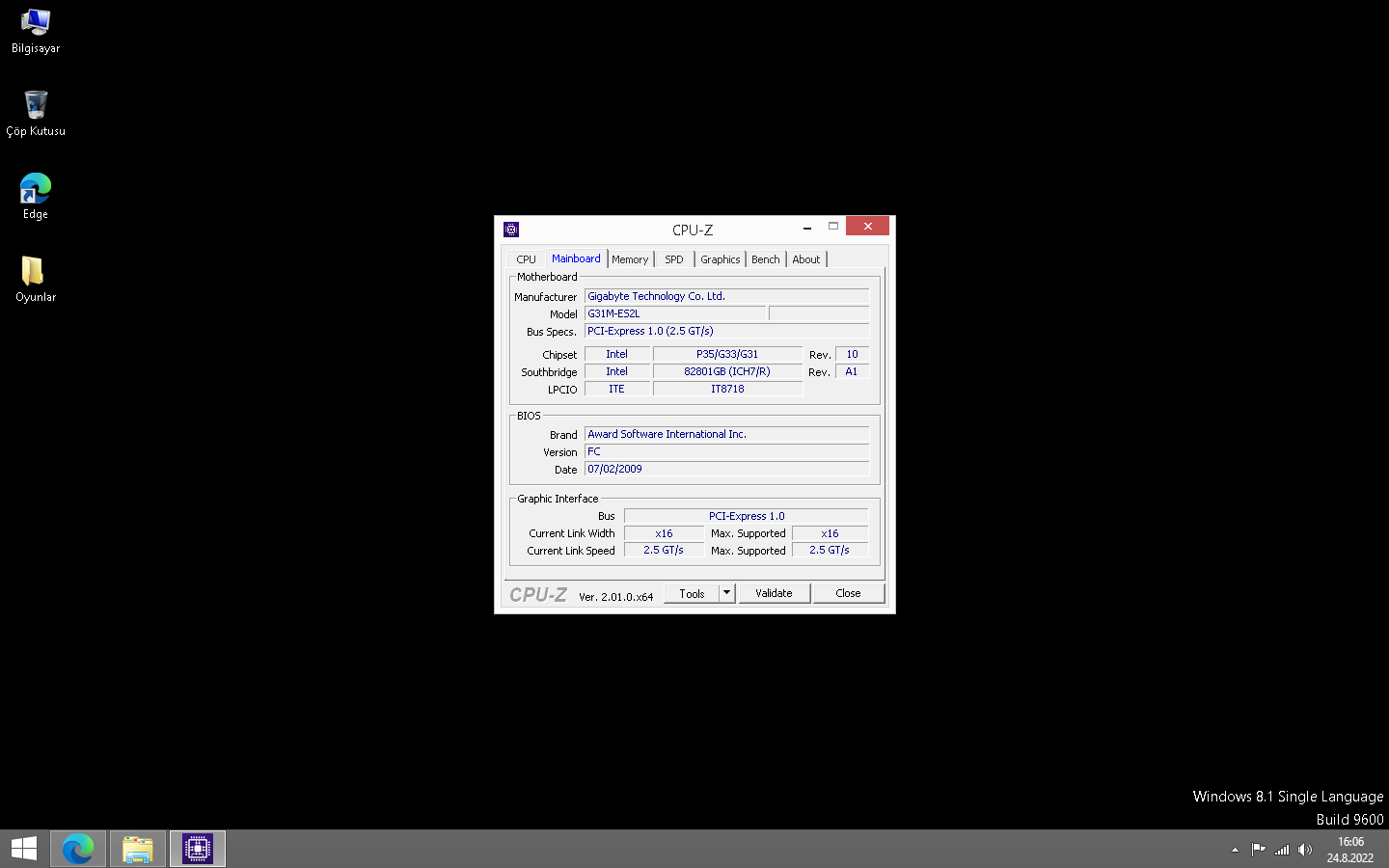Open the Bench tab
The width and height of the screenshot is (1389, 868).
click(x=766, y=259)
